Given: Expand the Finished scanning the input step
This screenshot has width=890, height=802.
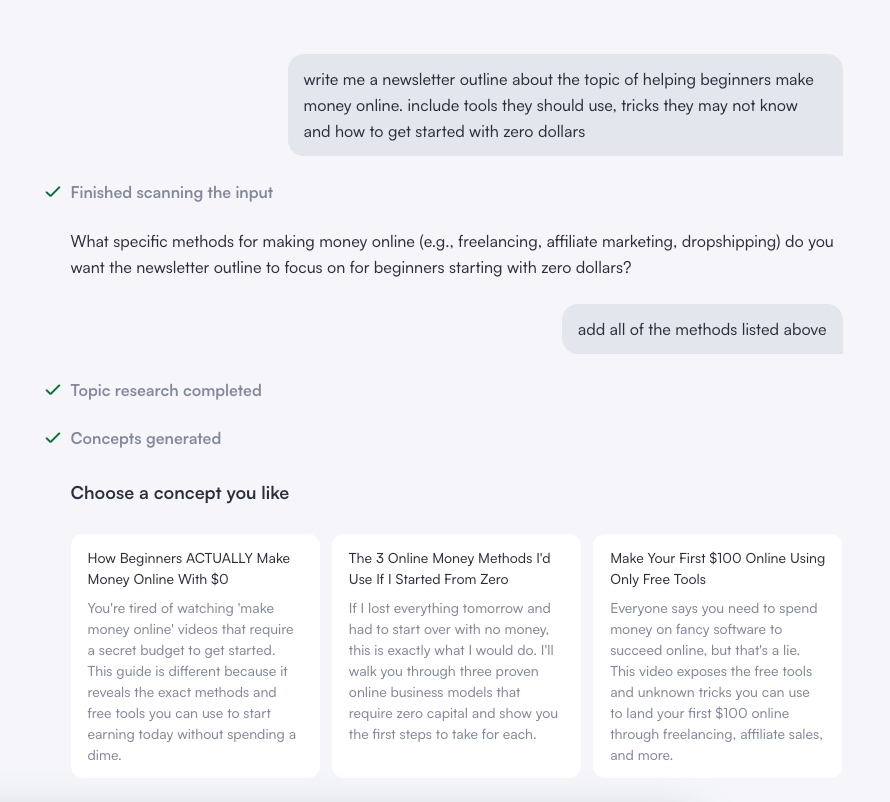Looking at the screenshot, I should point(171,192).
